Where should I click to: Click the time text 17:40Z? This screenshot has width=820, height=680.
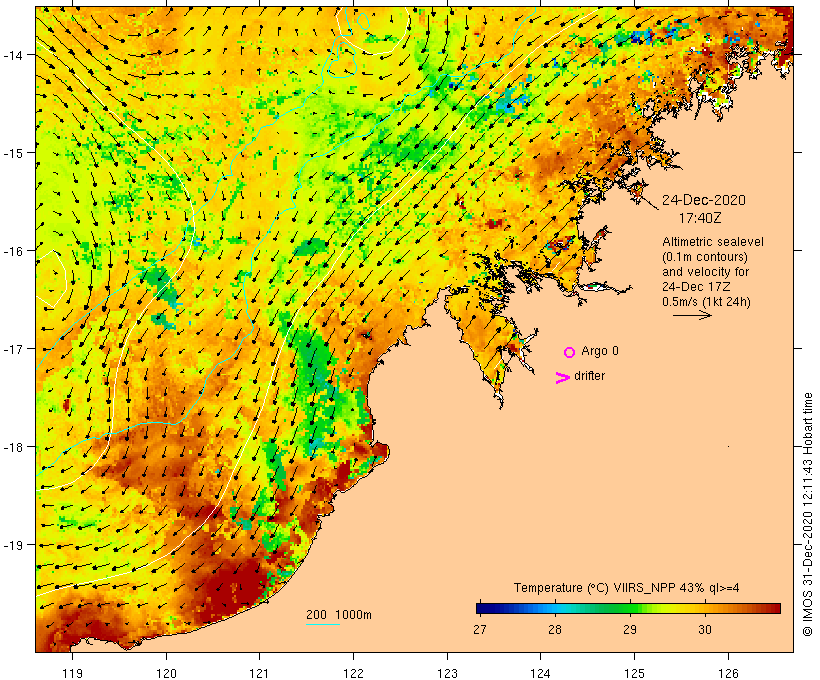[700, 218]
